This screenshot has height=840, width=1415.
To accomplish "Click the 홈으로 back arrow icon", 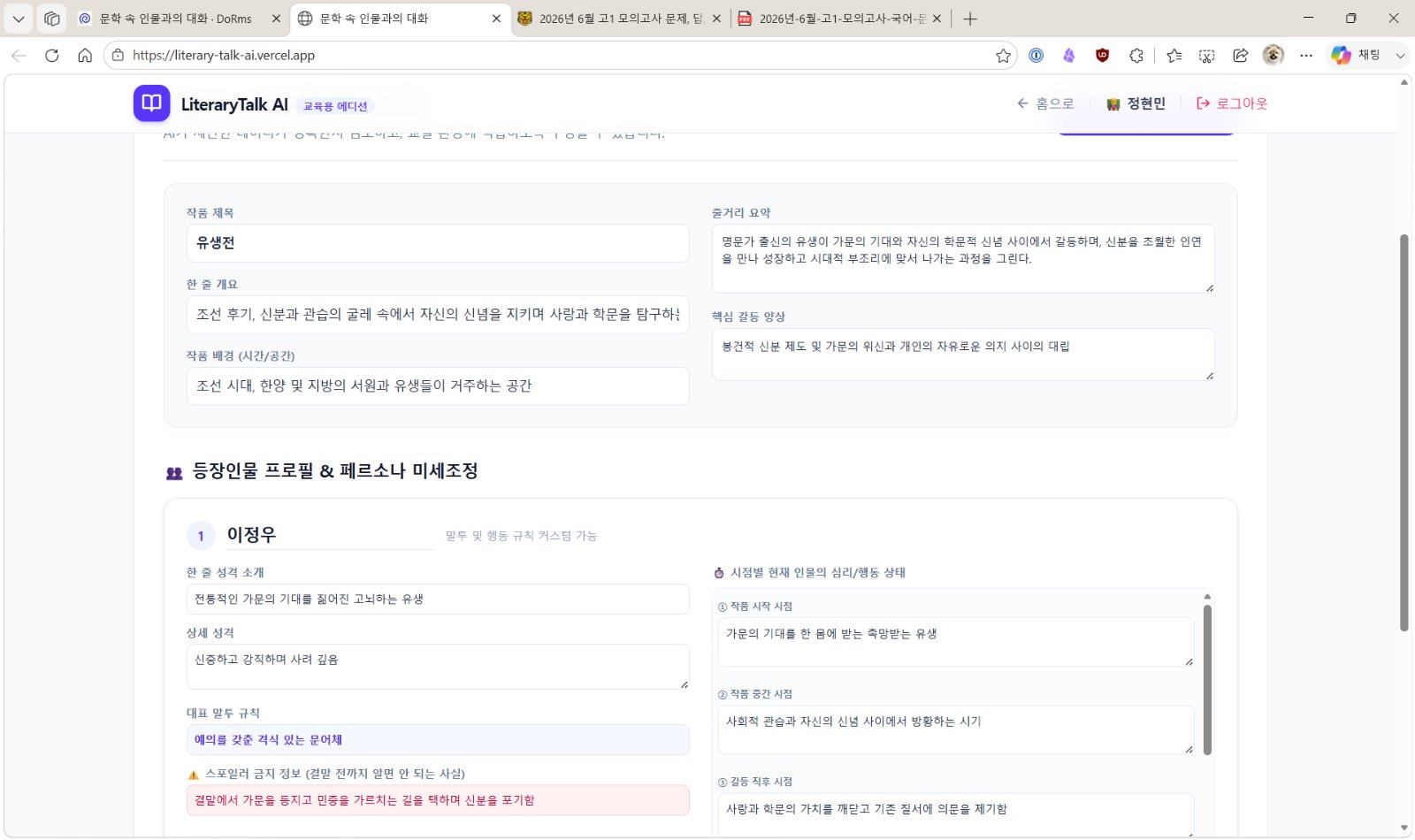I will click(1022, 103).
